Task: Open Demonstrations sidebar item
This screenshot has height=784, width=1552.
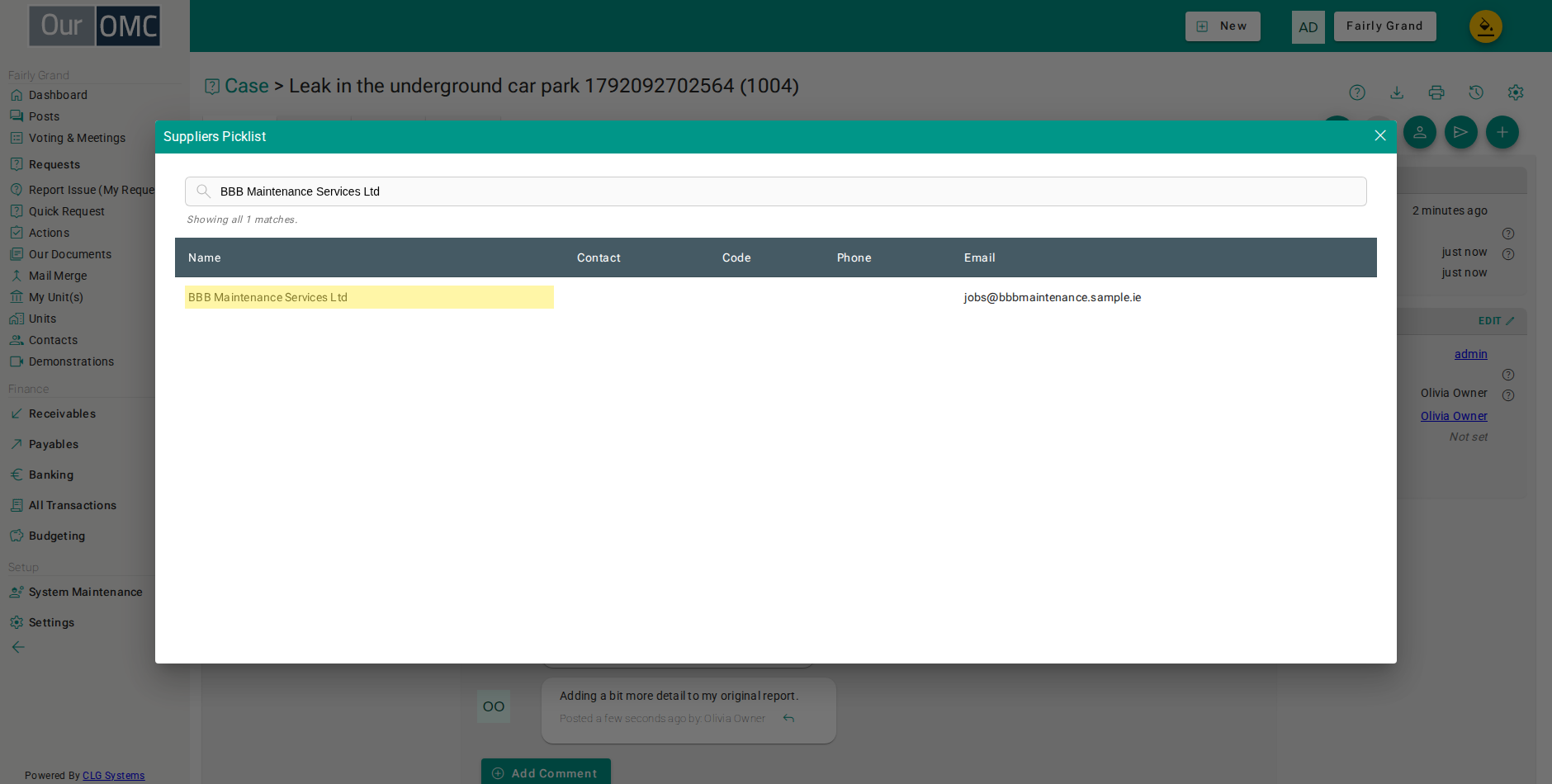Action: 71,361
